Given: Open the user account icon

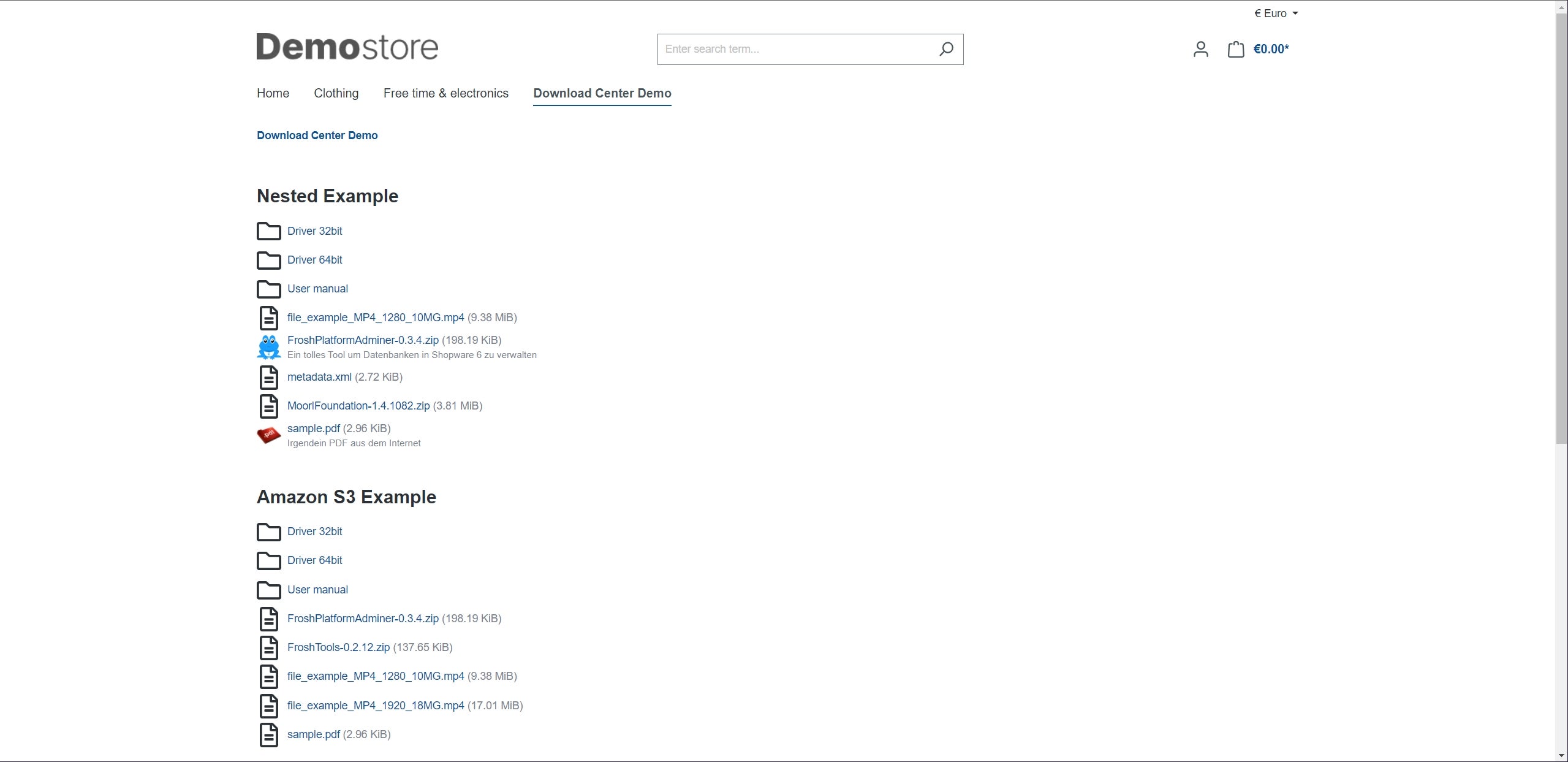Looking at the screenshot, I should click(1201, 49).
